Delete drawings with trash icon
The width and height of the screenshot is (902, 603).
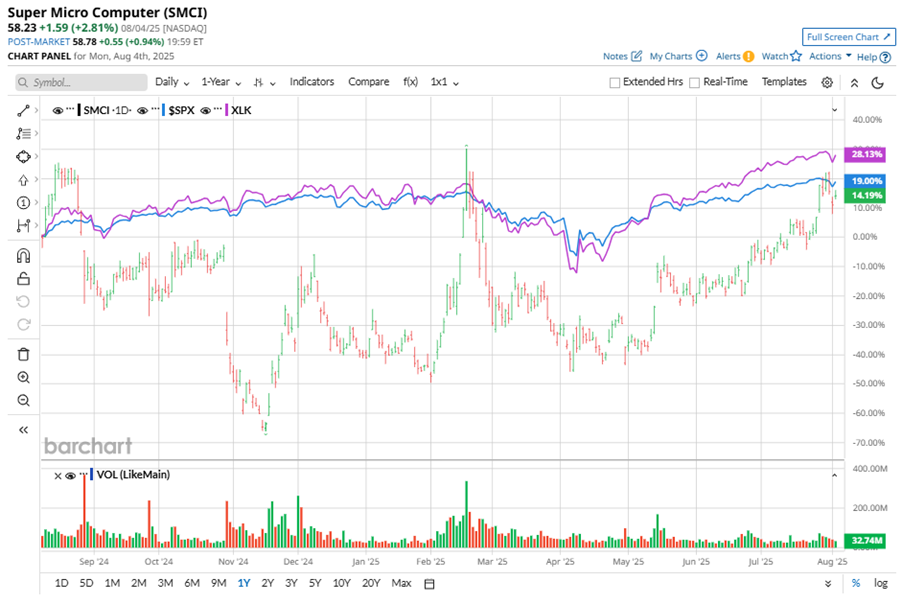click(23, 354)
